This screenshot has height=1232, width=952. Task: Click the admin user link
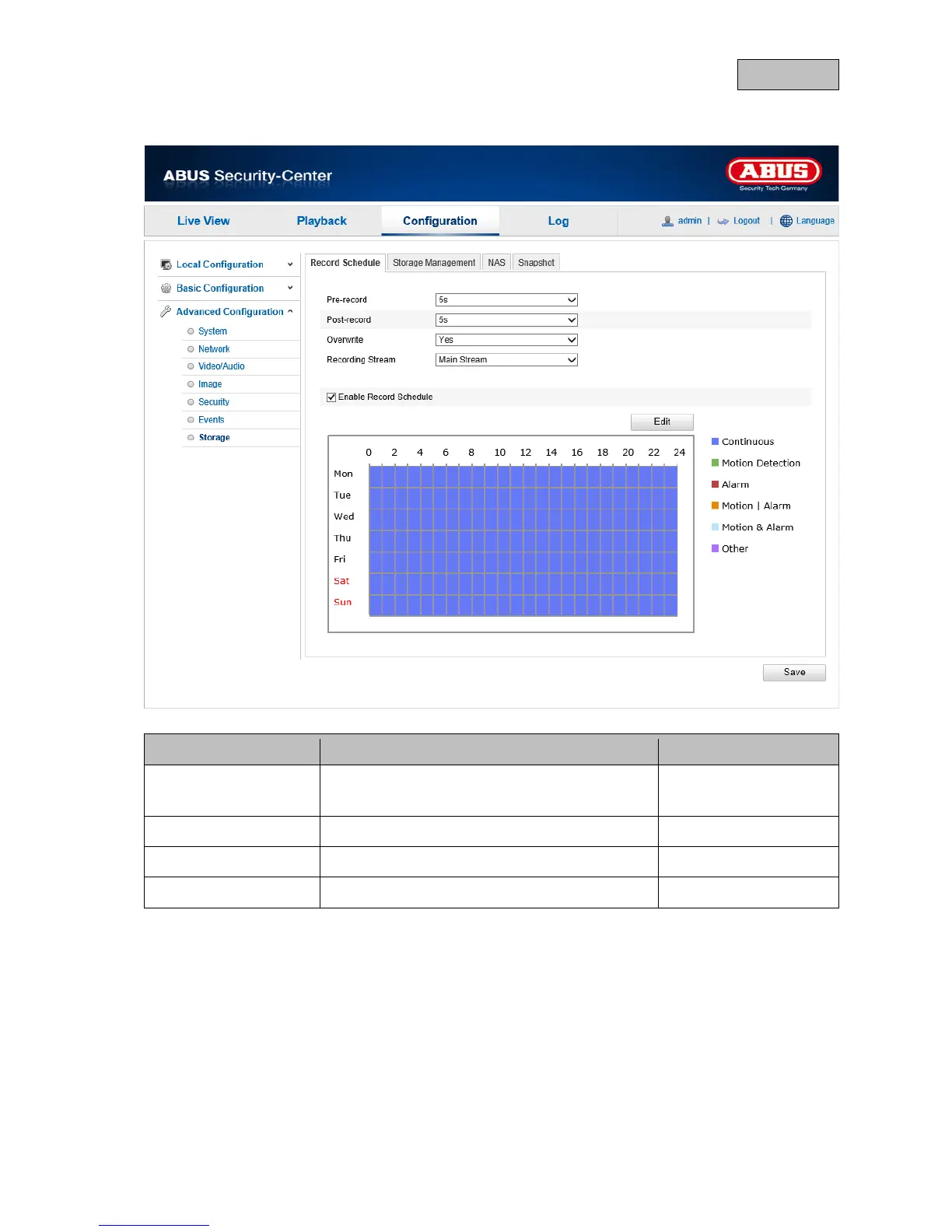690,221
